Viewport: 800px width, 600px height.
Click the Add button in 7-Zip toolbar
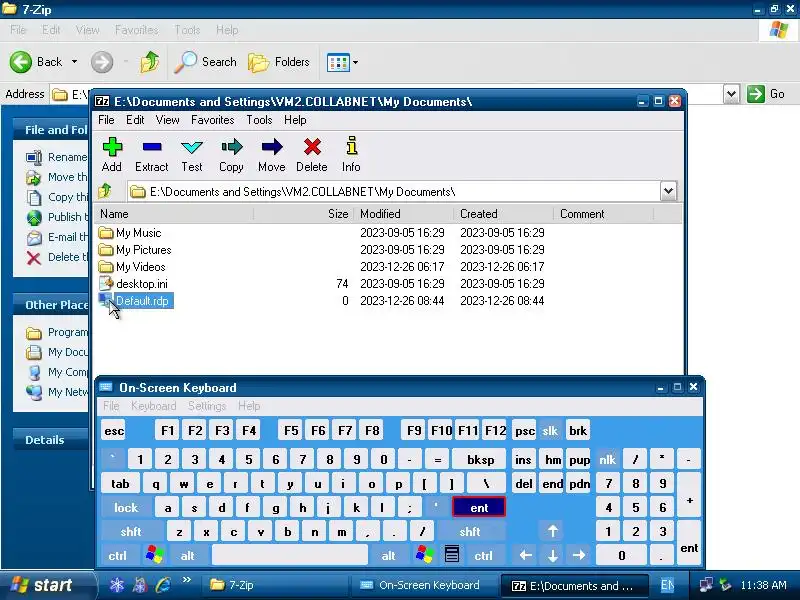coord(112,154)
